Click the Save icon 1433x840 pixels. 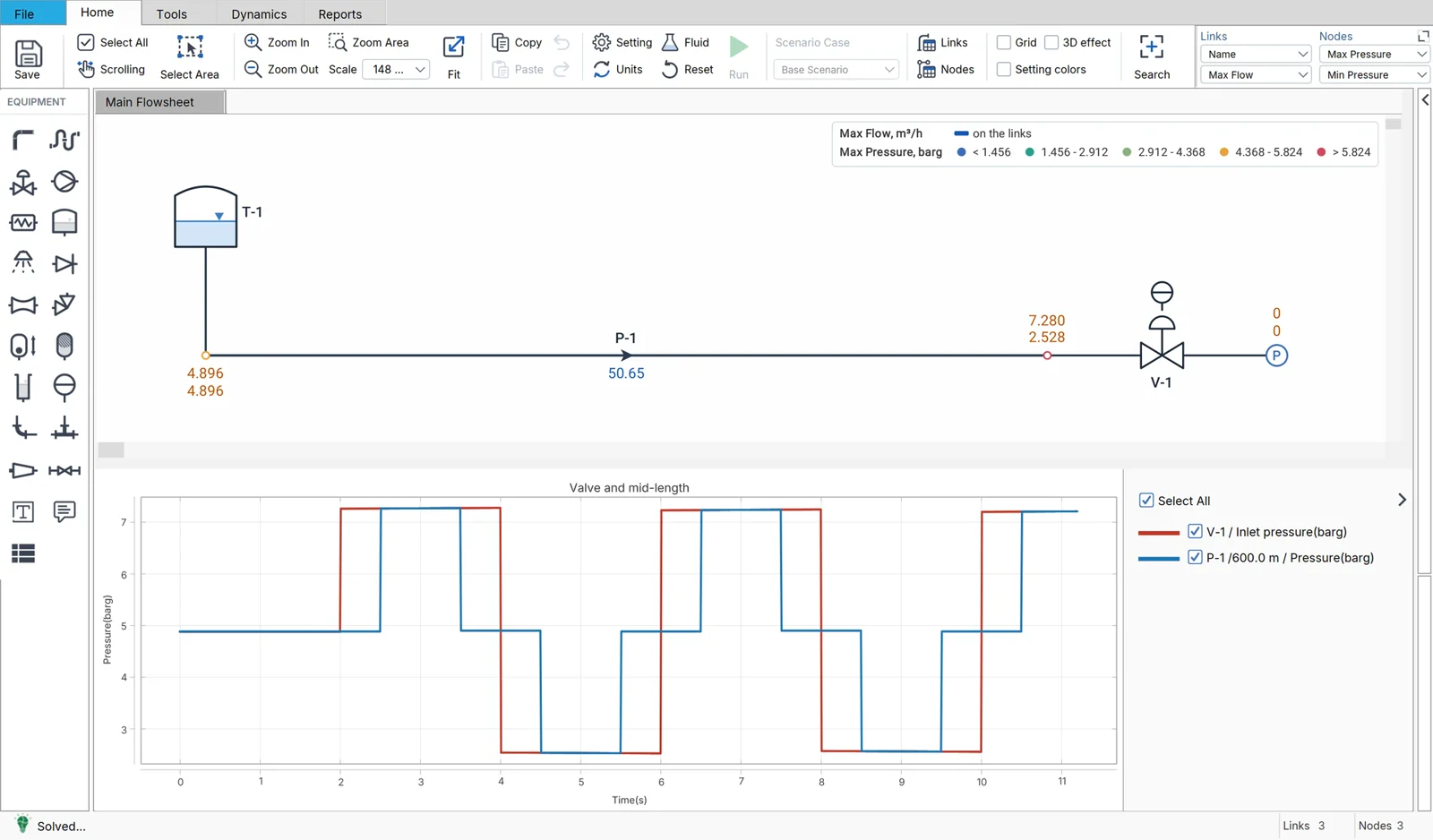pyautogui.click(x=28, y=59)
